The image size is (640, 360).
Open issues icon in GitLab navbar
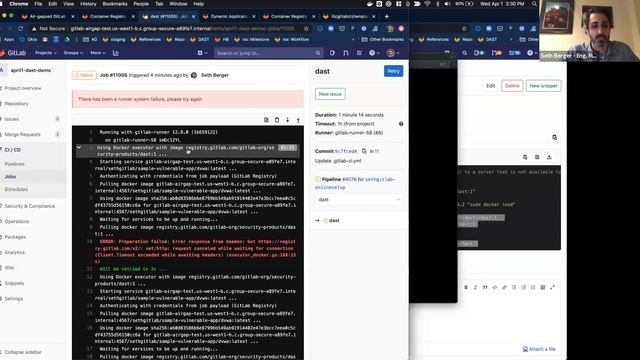(x=332, y=53)
